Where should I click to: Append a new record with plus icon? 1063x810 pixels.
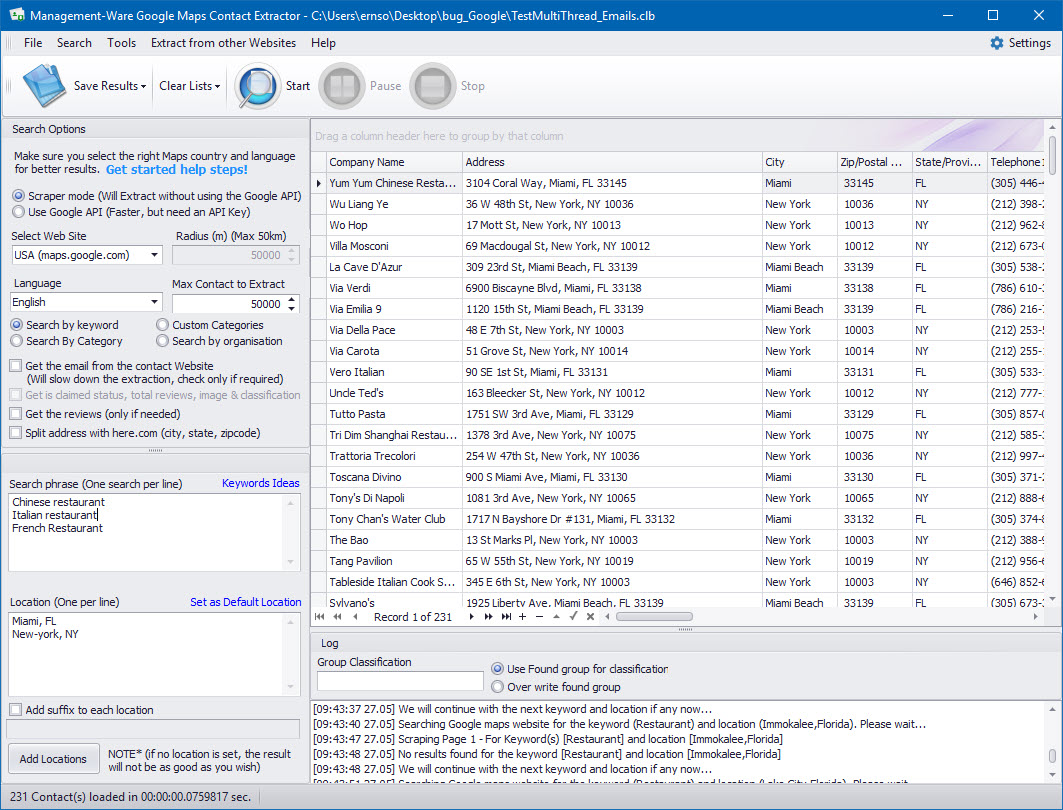click(x=523, y=617)
